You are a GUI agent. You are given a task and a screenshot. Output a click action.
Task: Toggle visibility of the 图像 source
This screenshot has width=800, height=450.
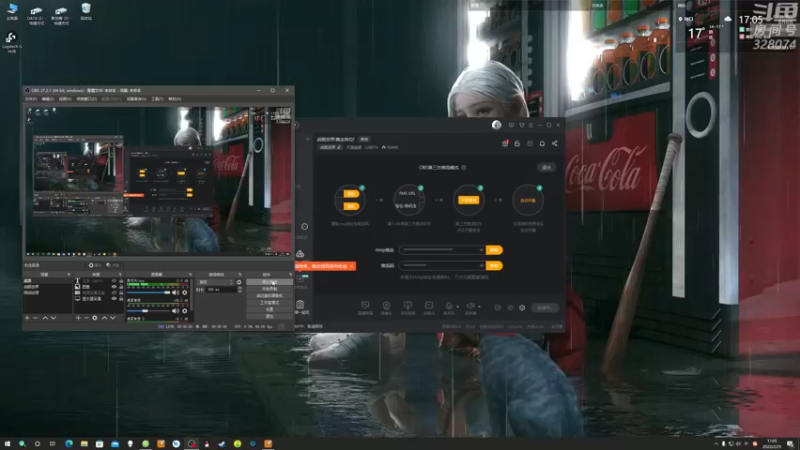pyautogui.click(x=114, y=287)
